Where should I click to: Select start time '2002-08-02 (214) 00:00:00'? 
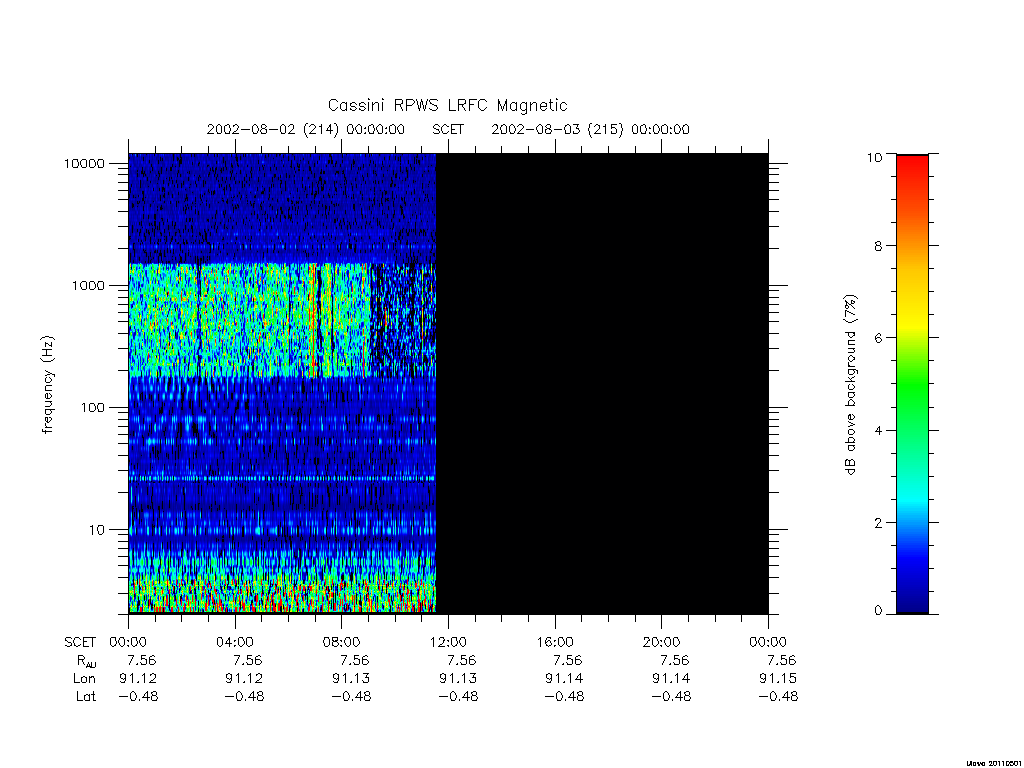(x=306, y=129)
